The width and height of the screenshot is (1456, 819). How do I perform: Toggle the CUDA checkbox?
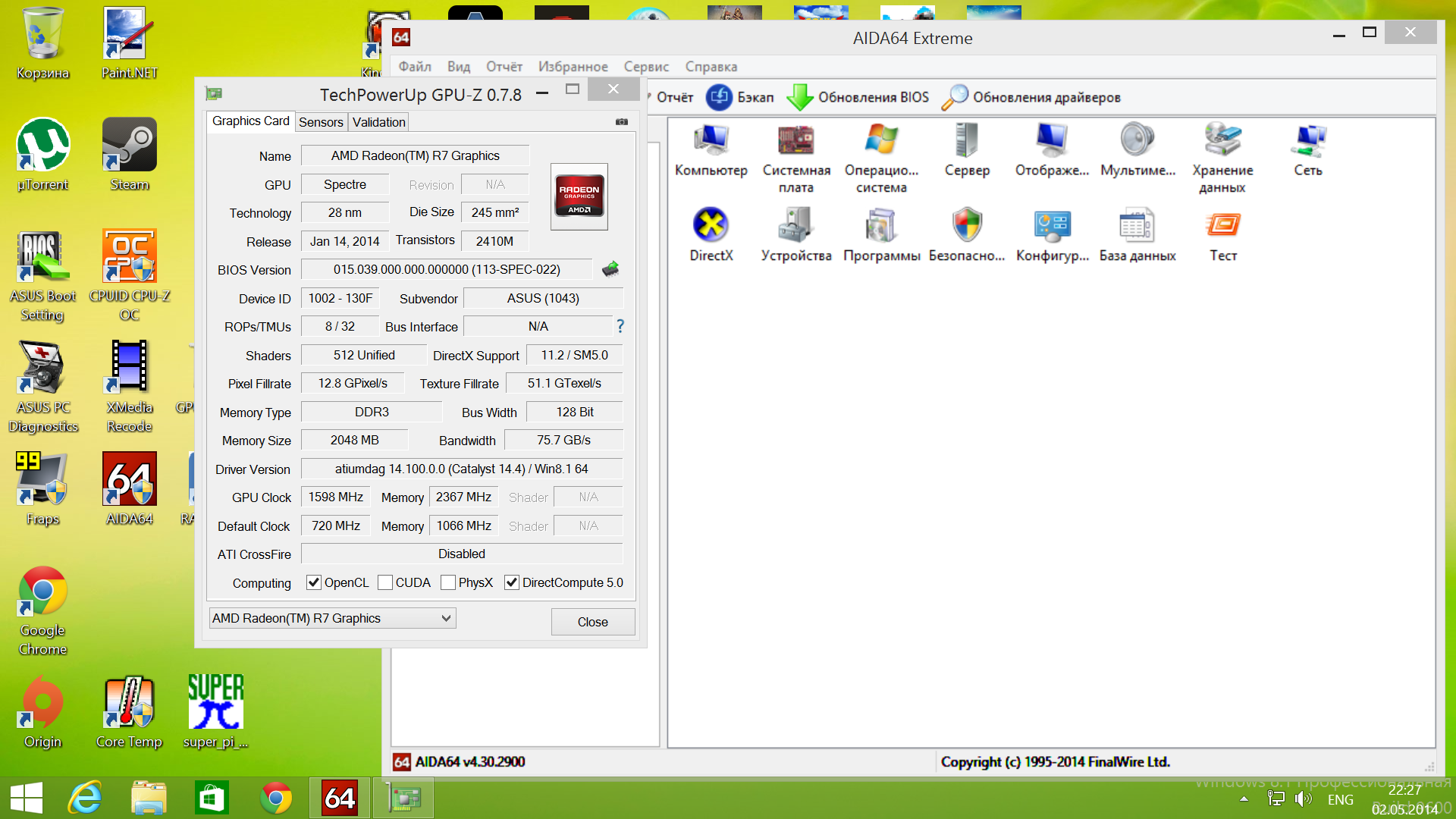coord(385,582)
